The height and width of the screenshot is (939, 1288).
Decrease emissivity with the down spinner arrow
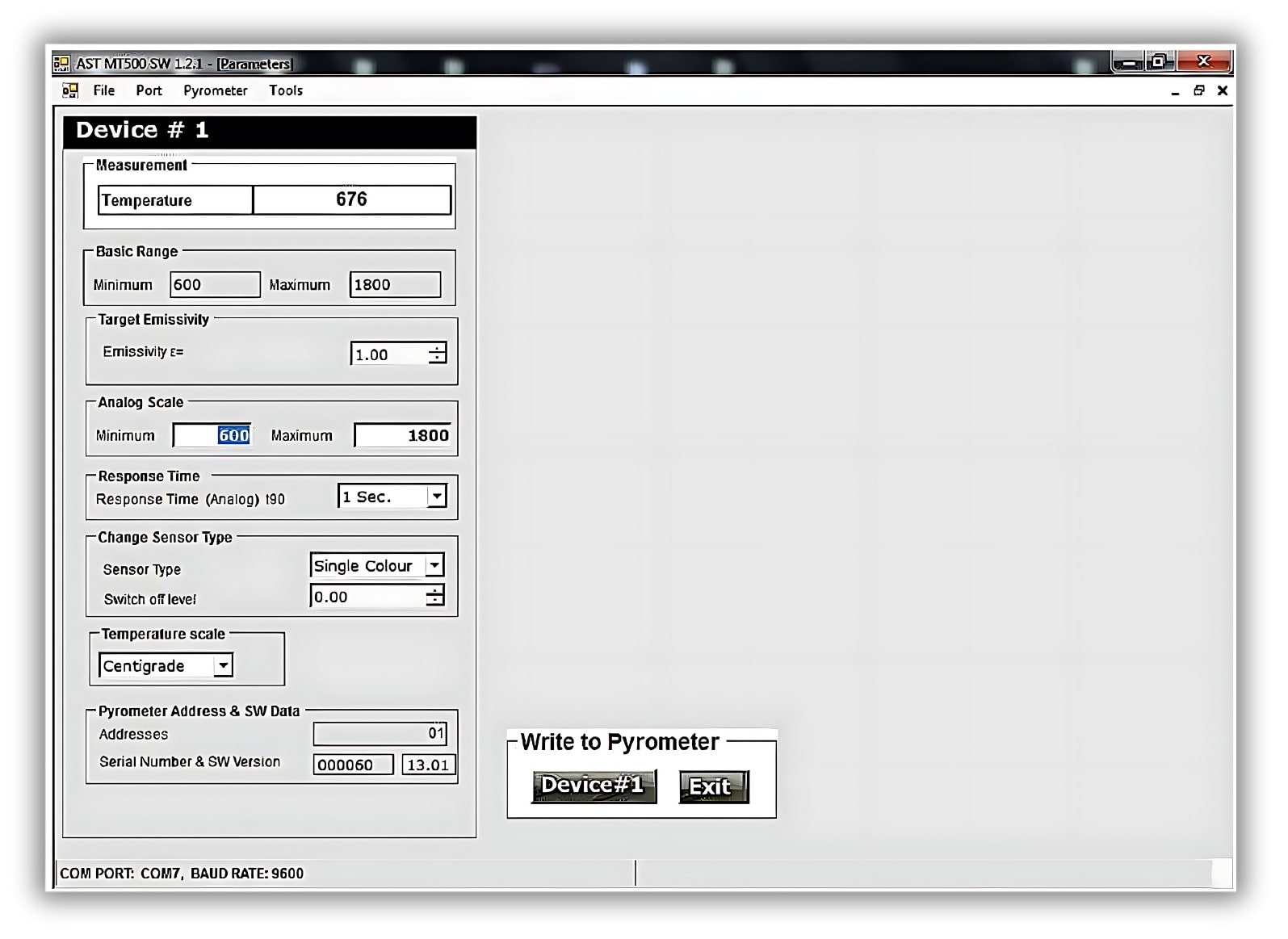tap(437, 358)
